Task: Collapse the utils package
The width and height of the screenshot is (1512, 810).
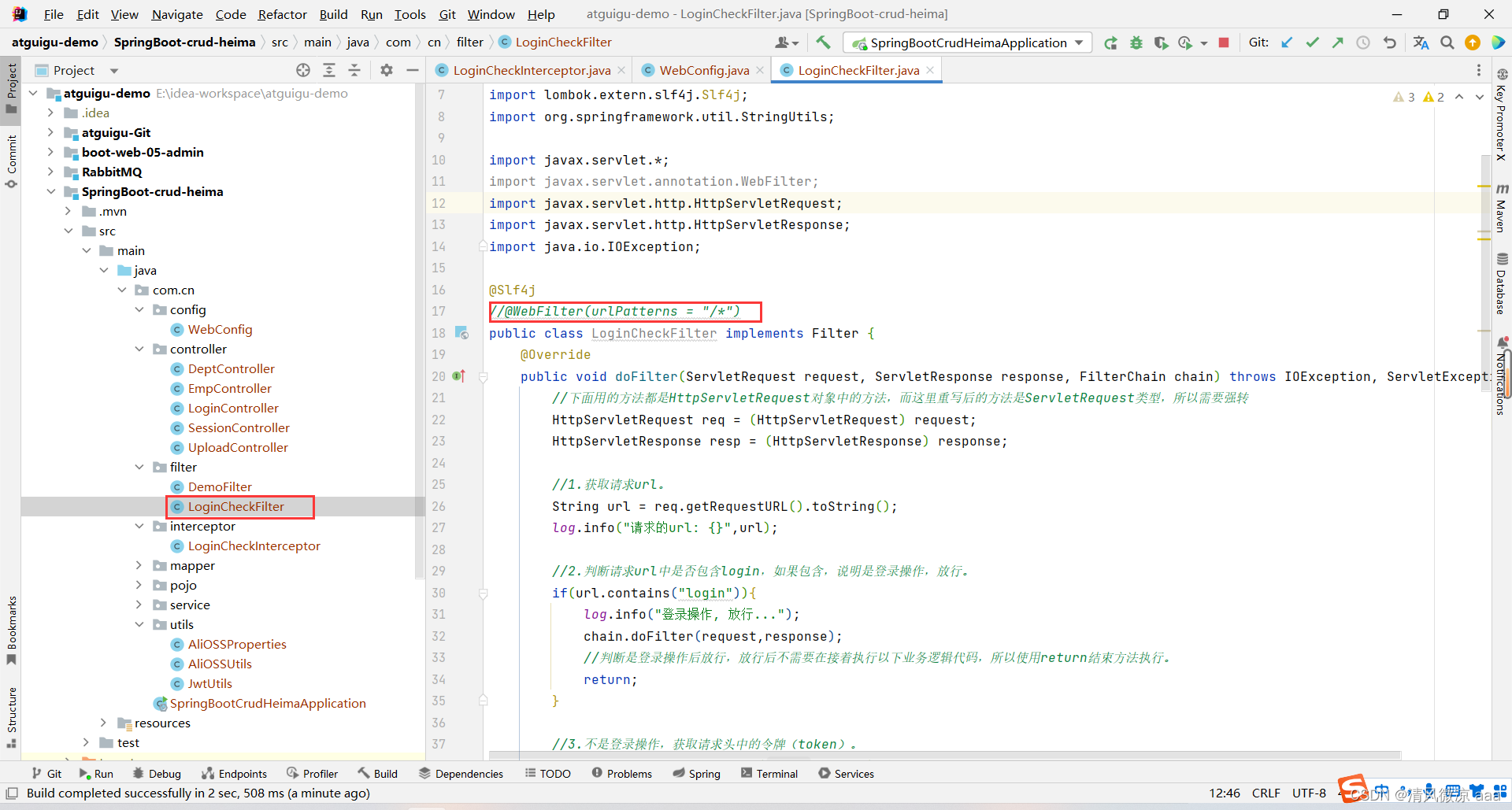Action: [x=139, y=624]
